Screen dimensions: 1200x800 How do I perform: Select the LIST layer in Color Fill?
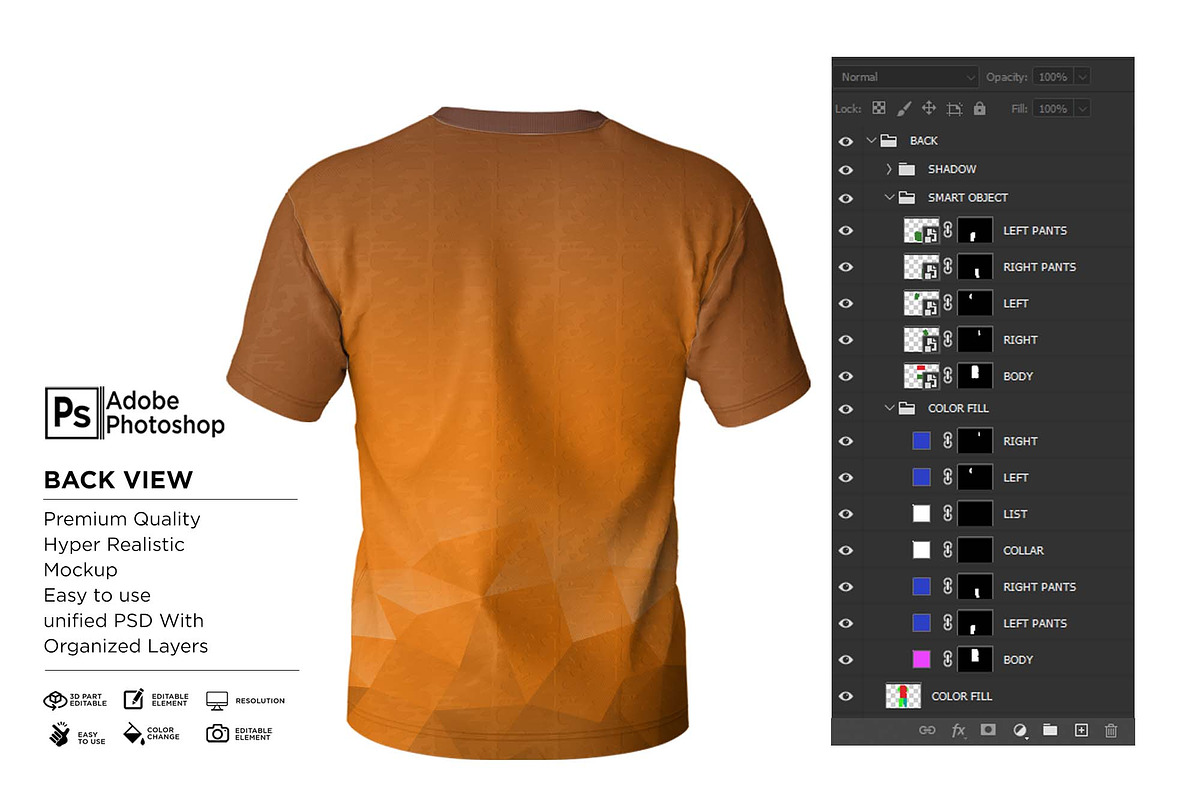[x=1015, y=514]
